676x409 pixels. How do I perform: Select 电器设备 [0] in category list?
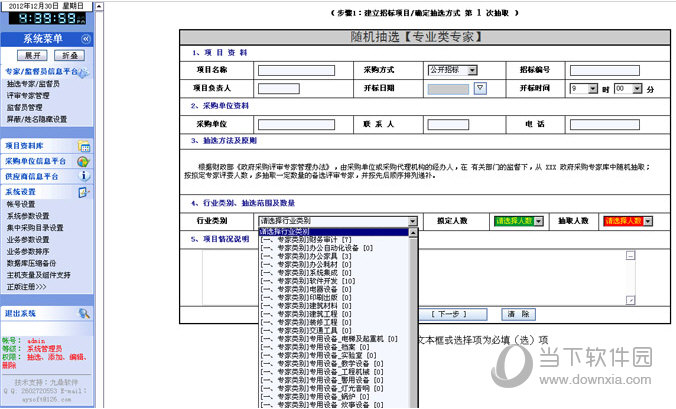tap(334, 289)
